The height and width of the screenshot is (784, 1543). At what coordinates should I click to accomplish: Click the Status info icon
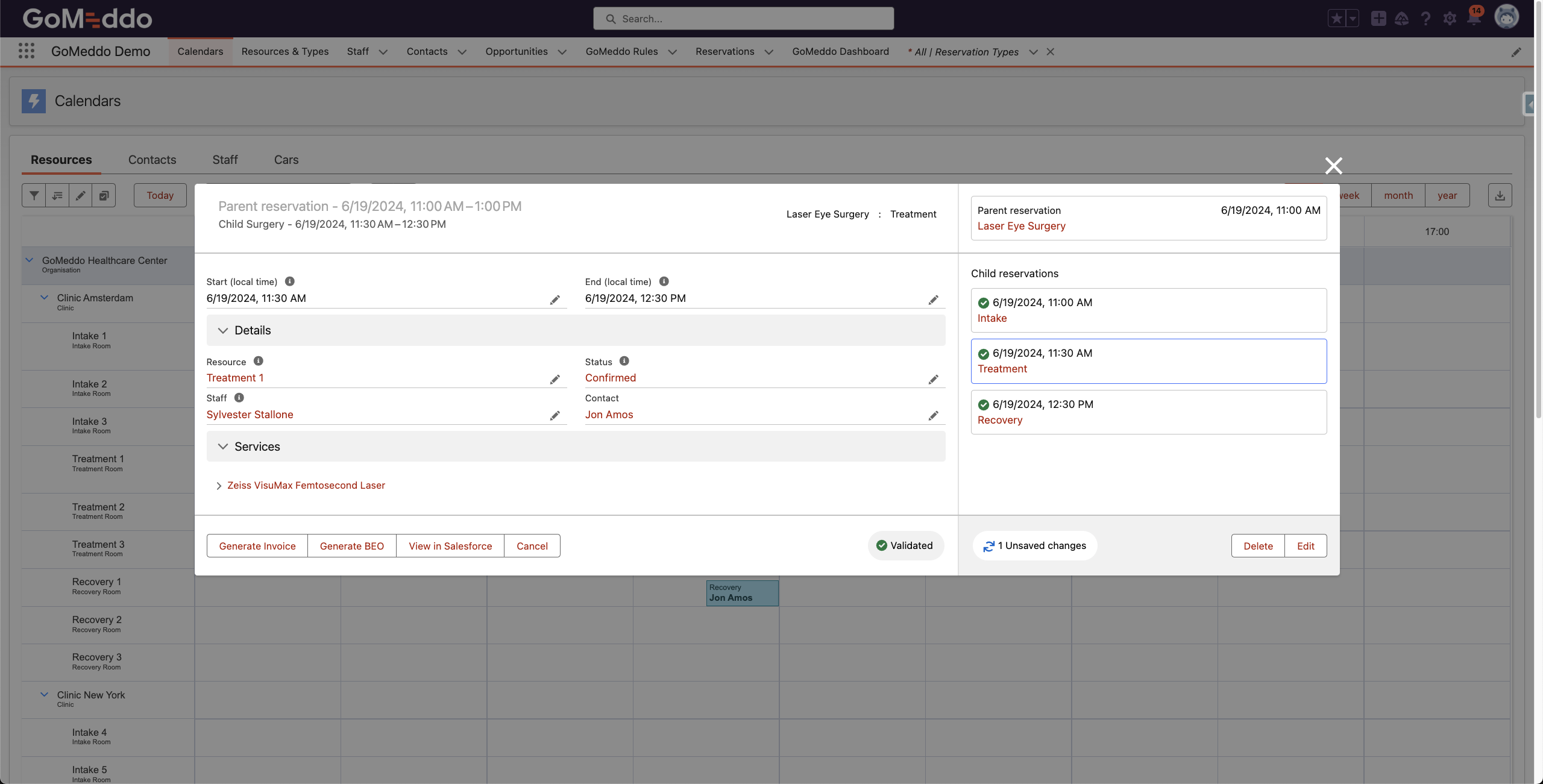pos(624,361)
